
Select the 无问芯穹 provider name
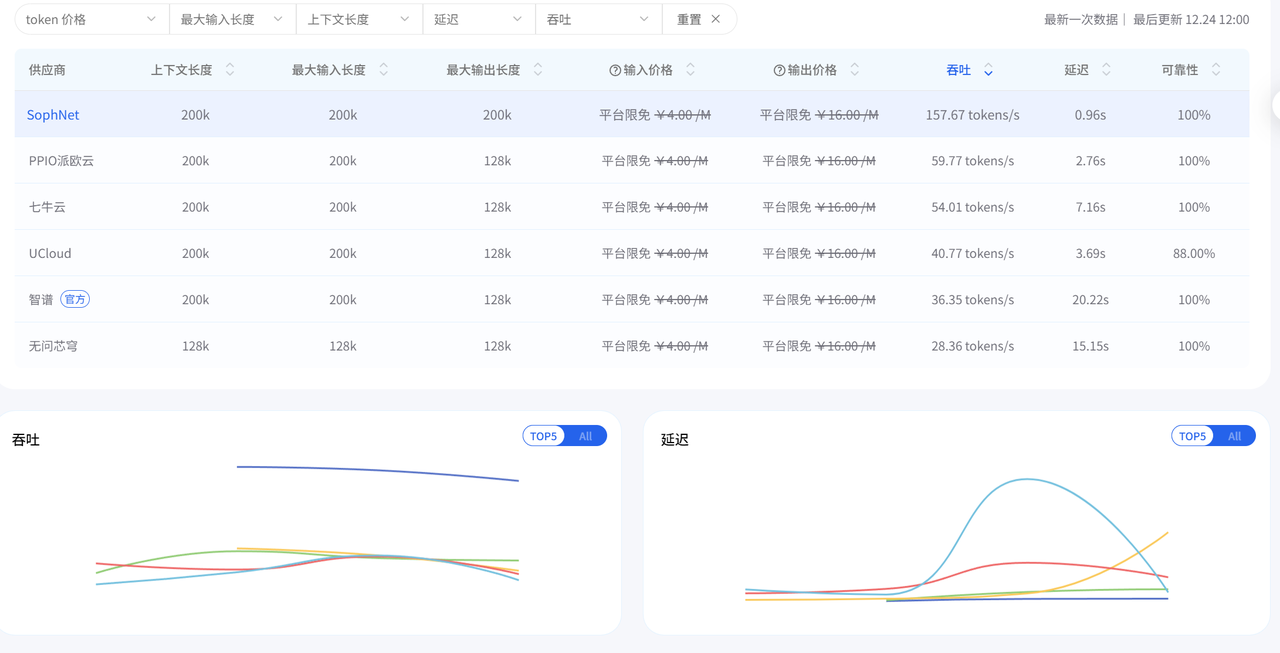click(x=53, y=346)
